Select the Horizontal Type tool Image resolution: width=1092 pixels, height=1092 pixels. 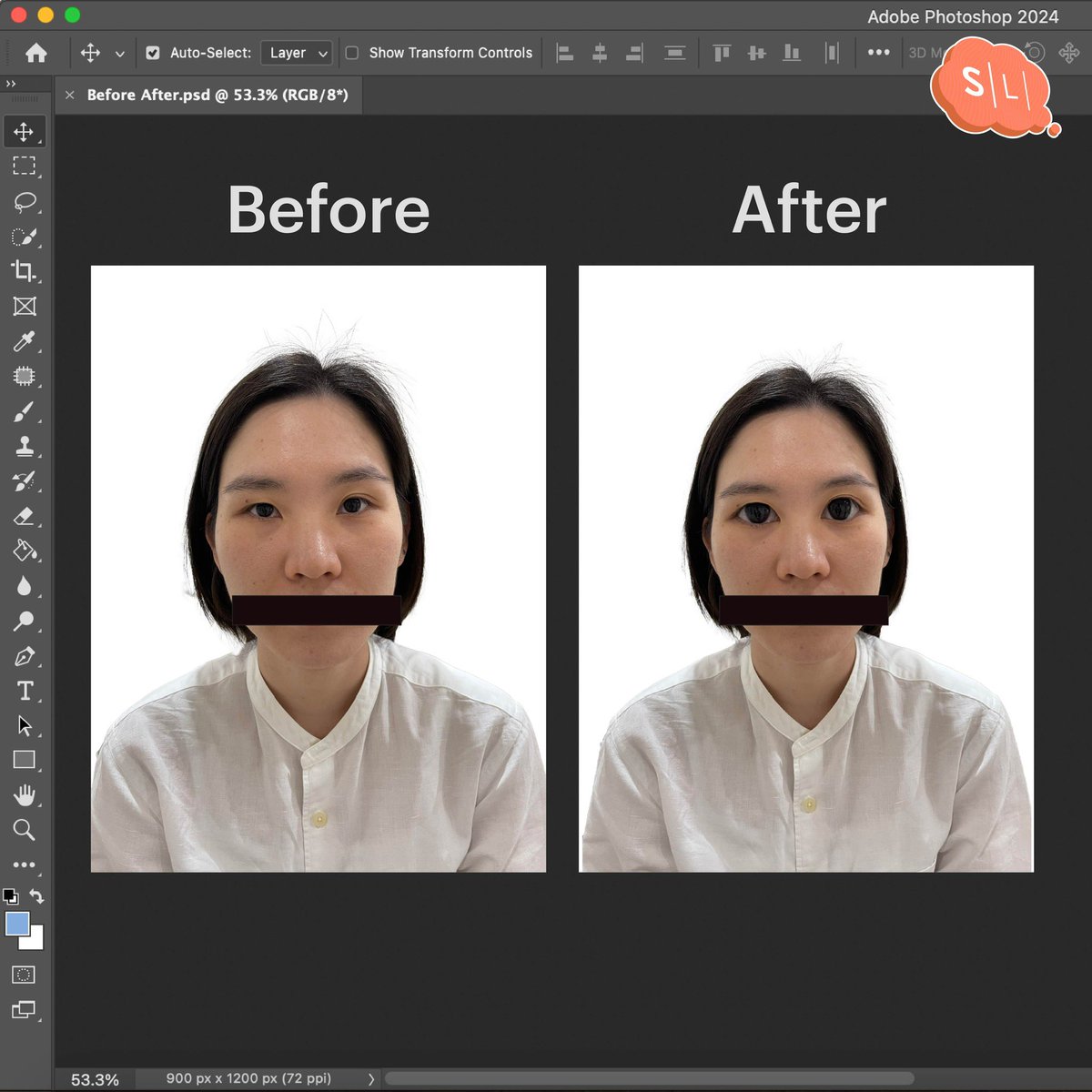point(25,692)
